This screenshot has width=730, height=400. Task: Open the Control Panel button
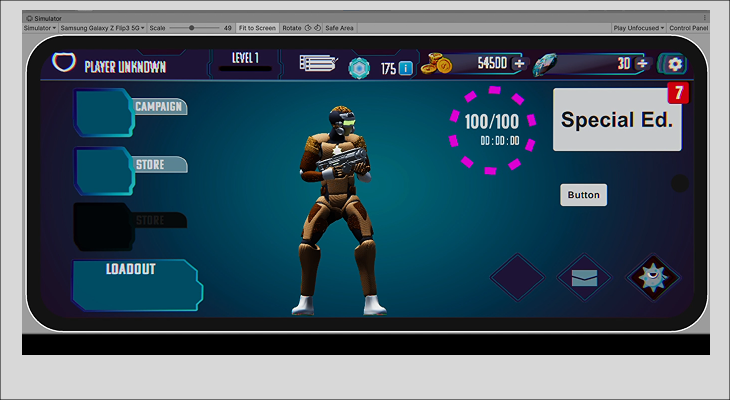pos(688,28)
